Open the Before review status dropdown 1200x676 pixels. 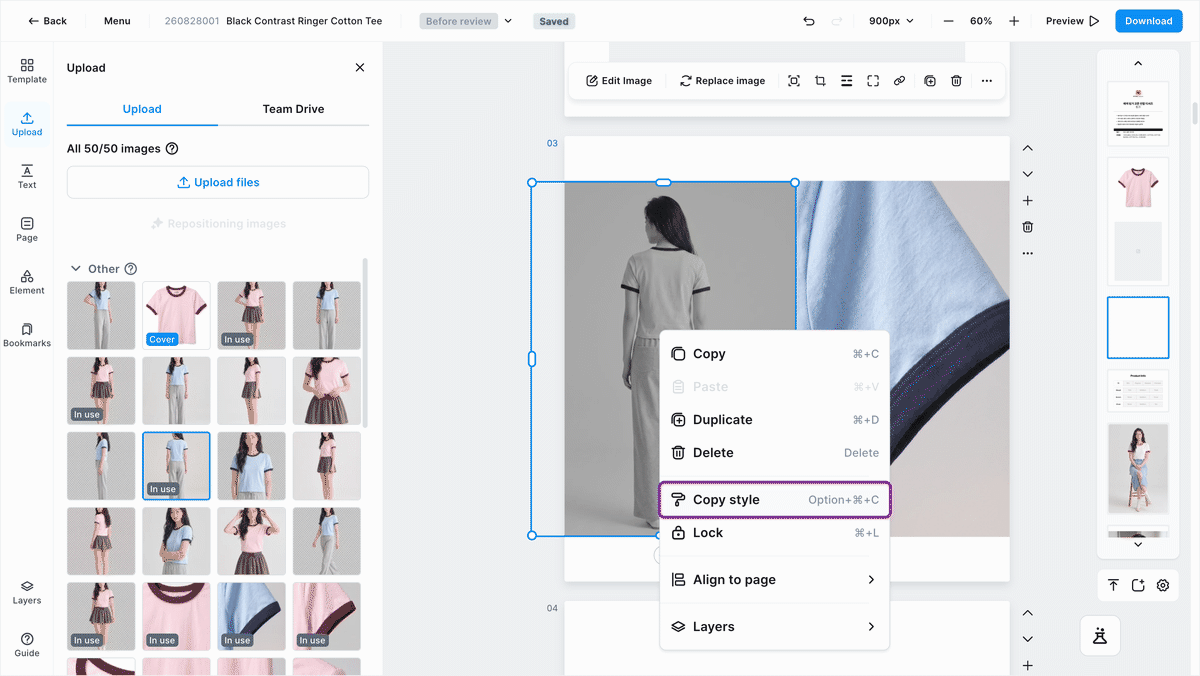[x=466, y=21]
